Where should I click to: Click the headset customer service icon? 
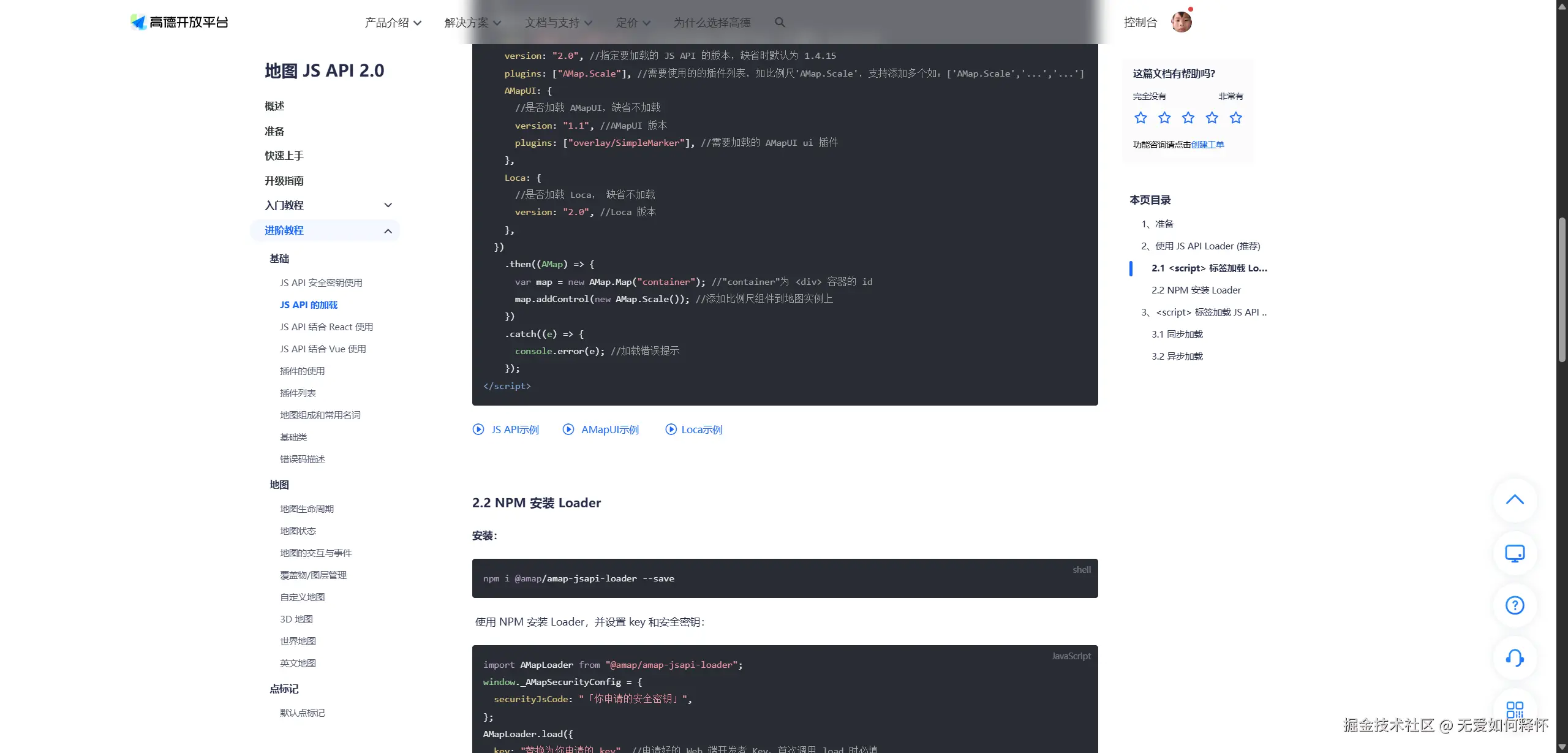click(1514, 658)
